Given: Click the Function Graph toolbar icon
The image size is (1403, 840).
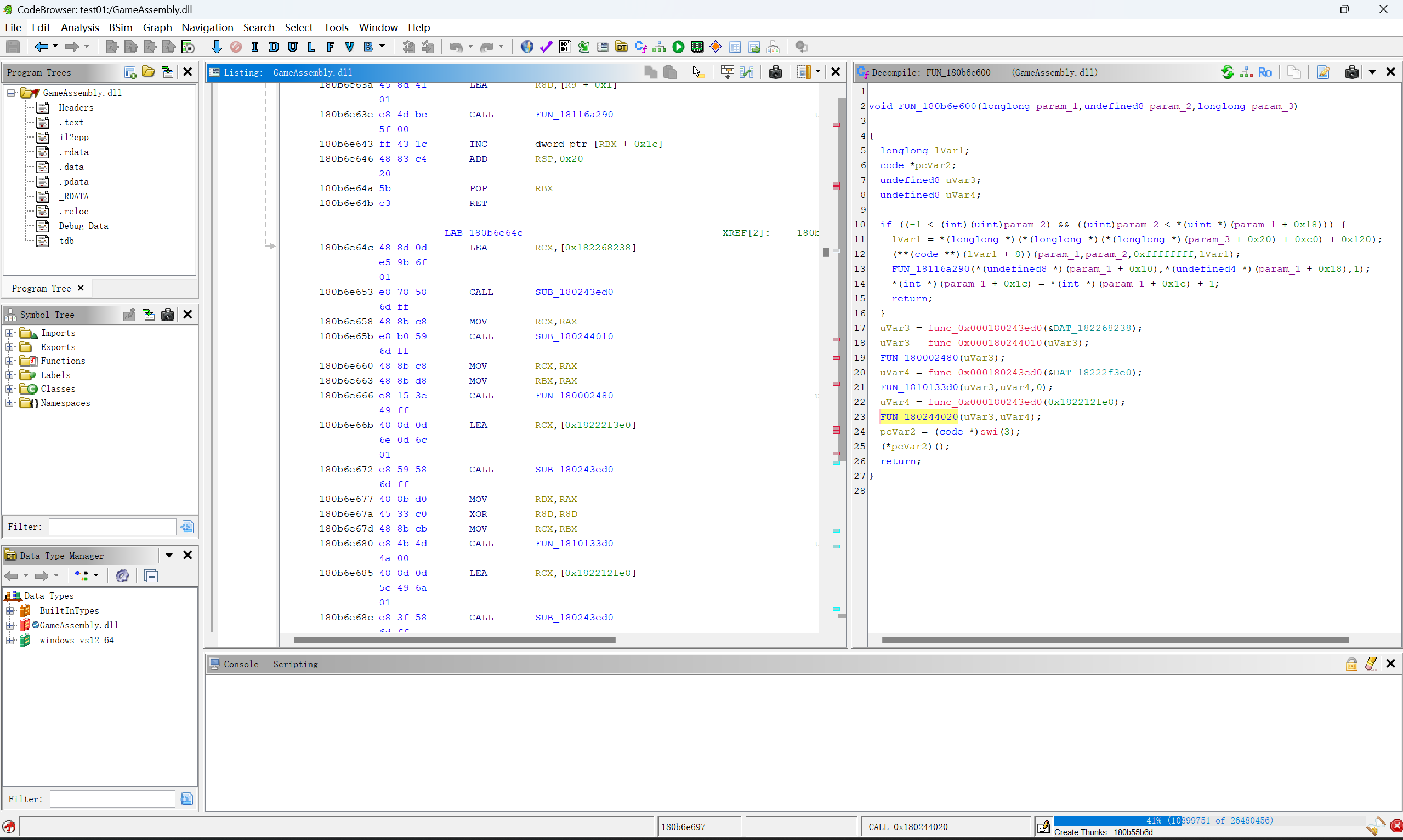Looking at the screenshot, I should [x=659, y=47].
